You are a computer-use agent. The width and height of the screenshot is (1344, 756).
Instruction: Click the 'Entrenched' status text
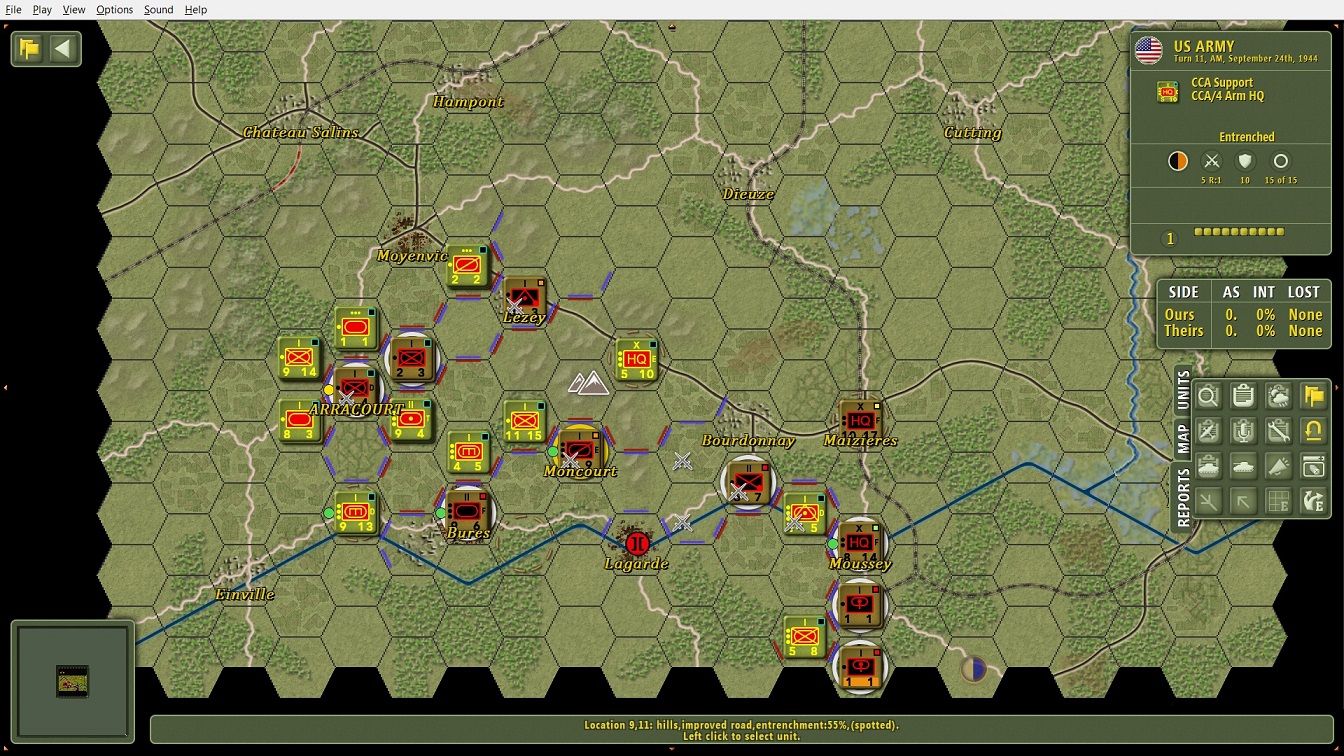[x=1246, y=137]
